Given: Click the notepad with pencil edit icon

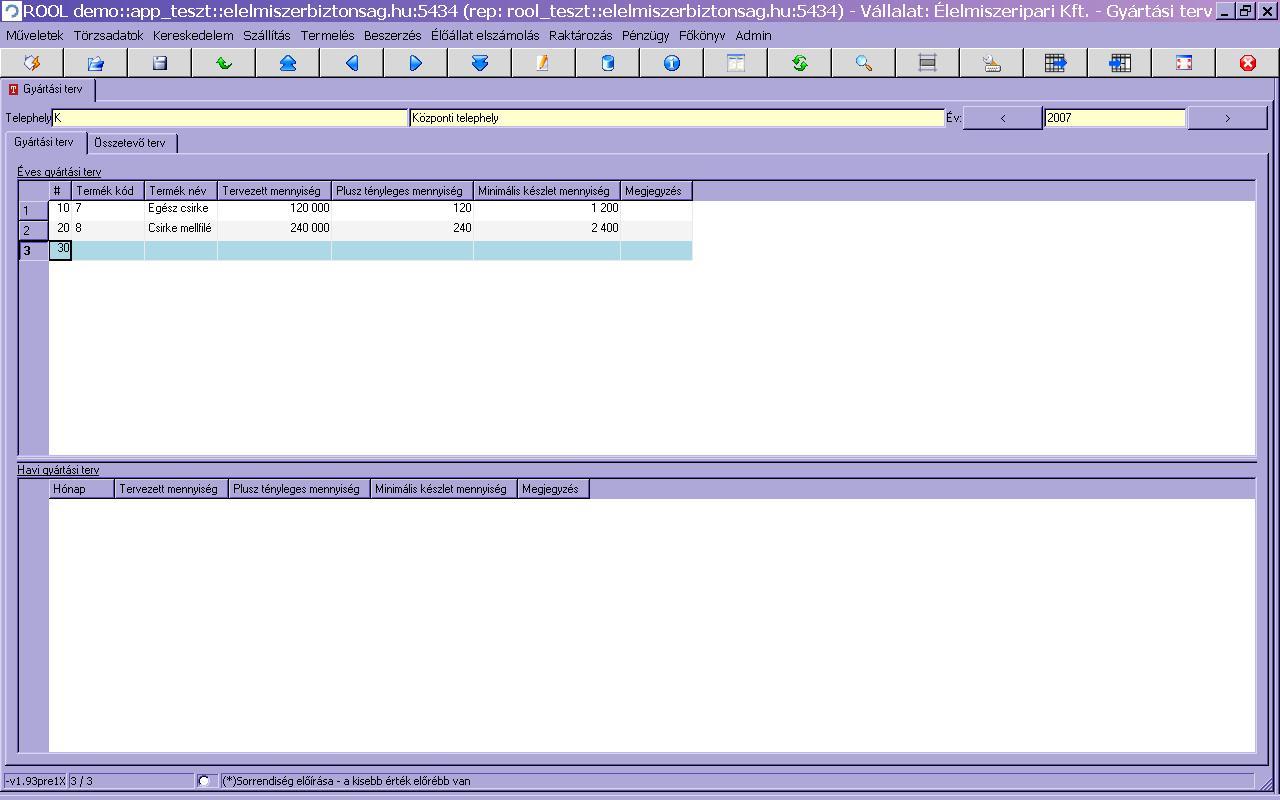Looking at the screenshot, I should click(x=543, y=63).
